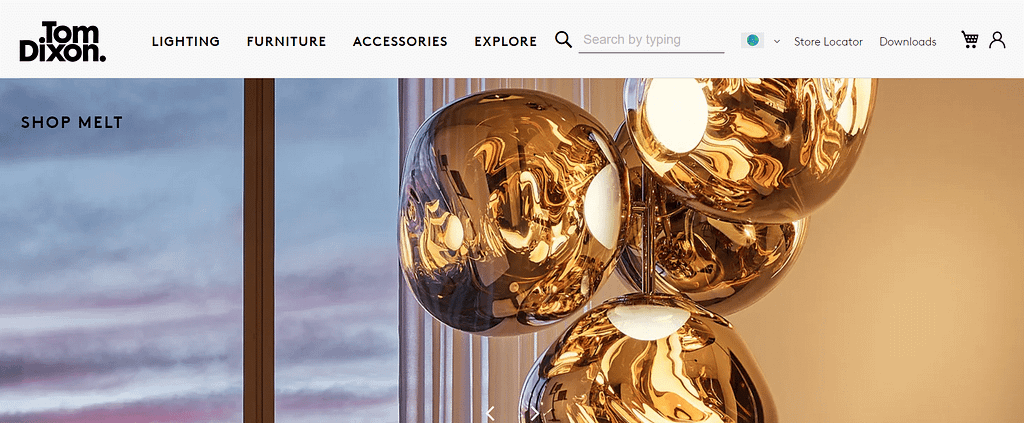The width and height of the screenshot is (1024, 423).
Task: Open the Furniture menu
Action: [286, 42]
